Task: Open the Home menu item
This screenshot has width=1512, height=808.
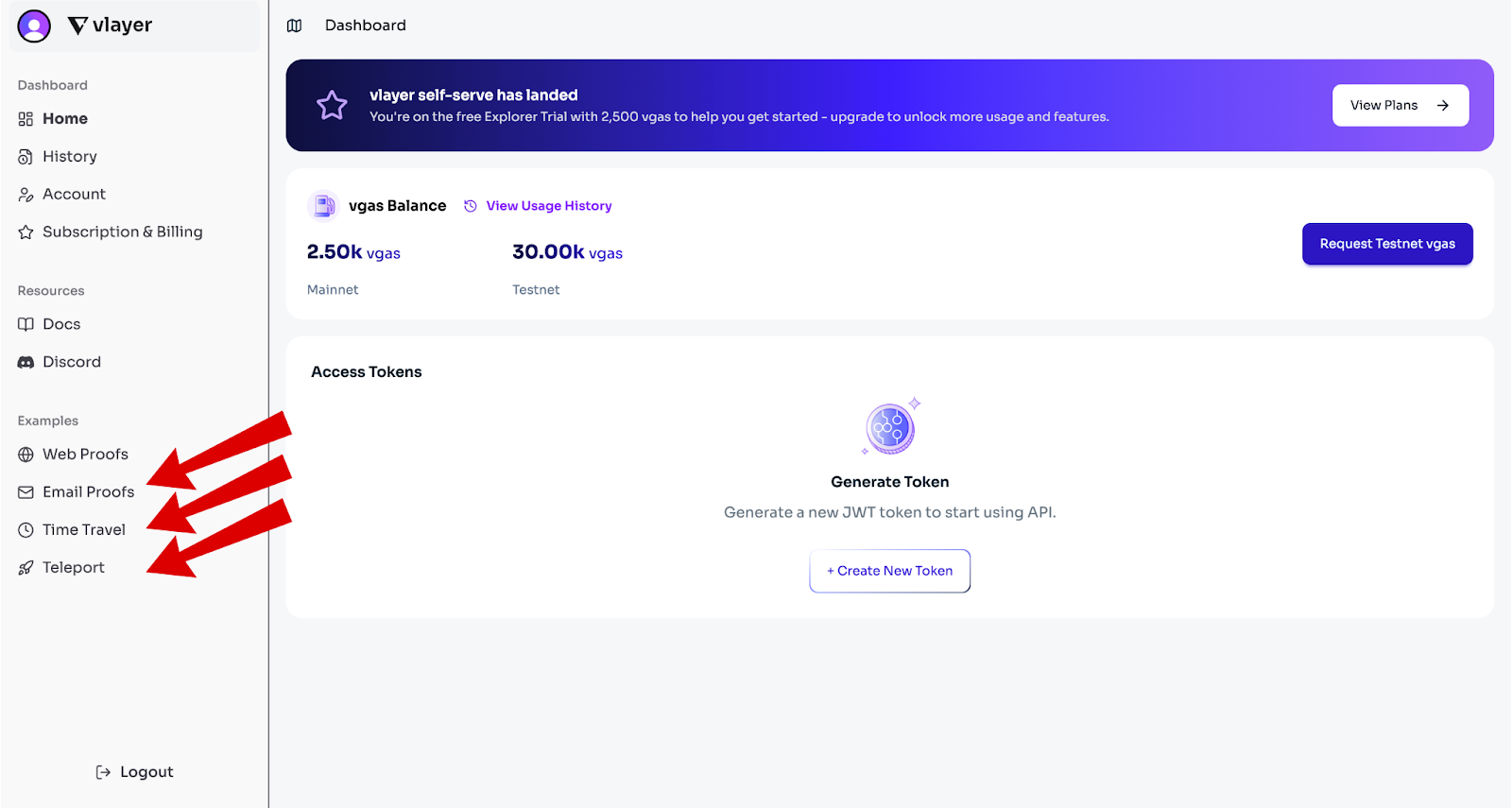Action: pyautogui.click(x=65, y=119)
